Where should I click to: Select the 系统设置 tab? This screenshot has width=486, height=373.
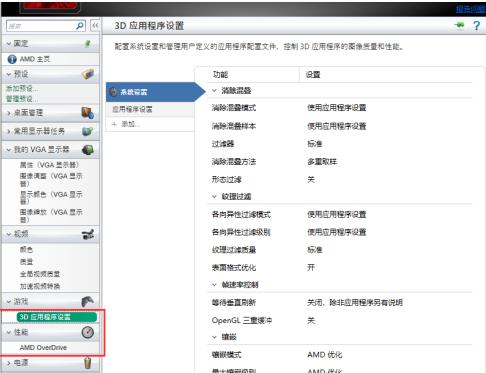[x=155, y=92]
